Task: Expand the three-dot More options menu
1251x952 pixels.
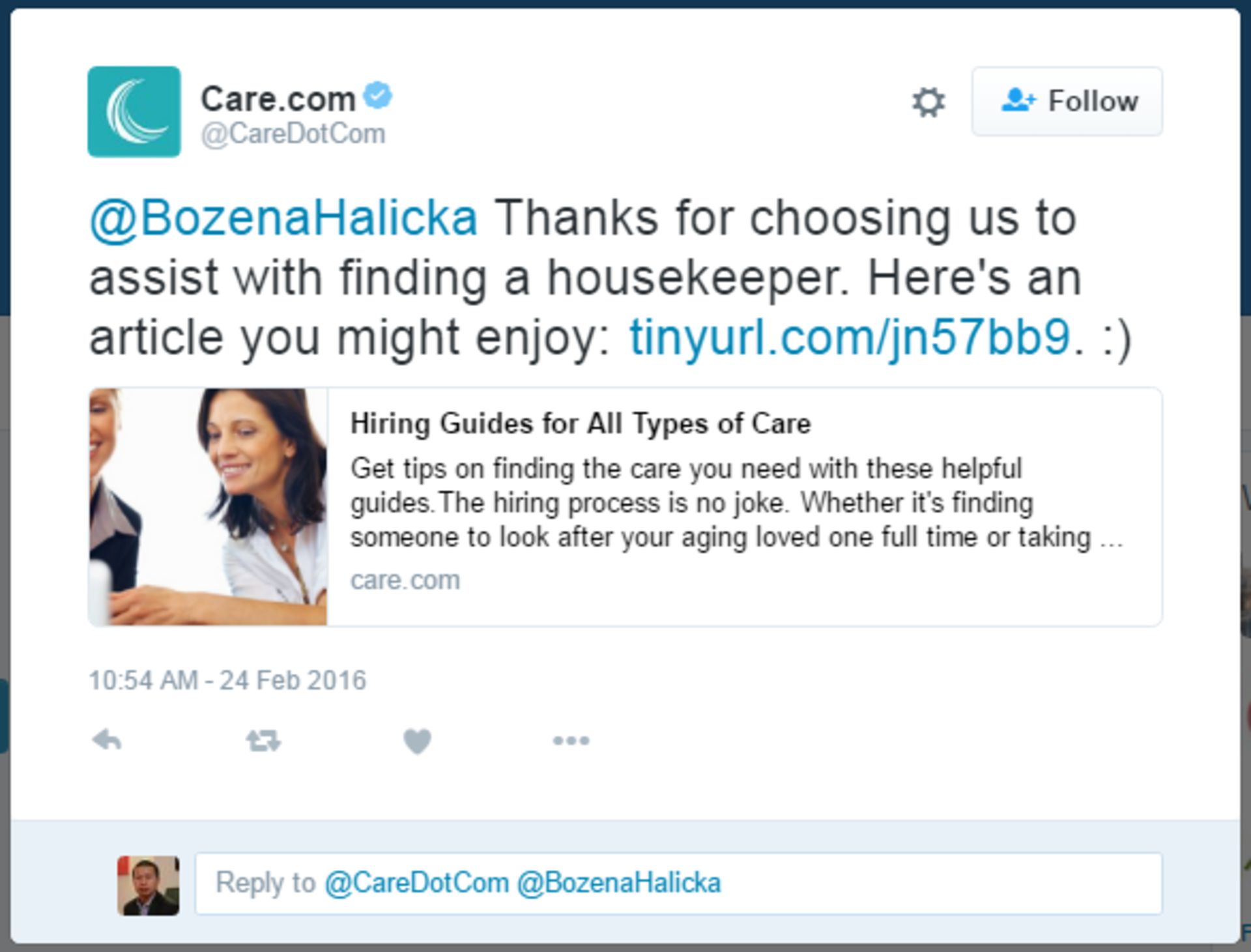Action: tap(571, 741)
